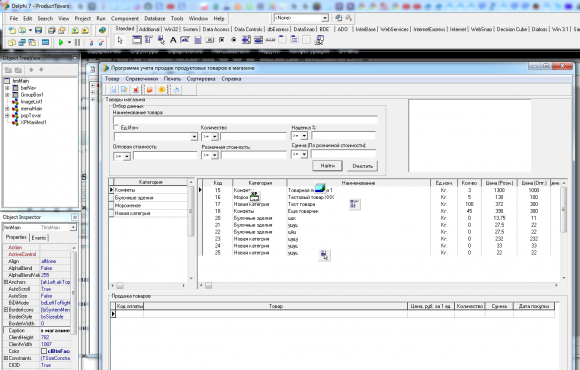Select the arrow pointer tool in the component palette
The height and width of the screenshot is (370, 580).
(120, 40)
